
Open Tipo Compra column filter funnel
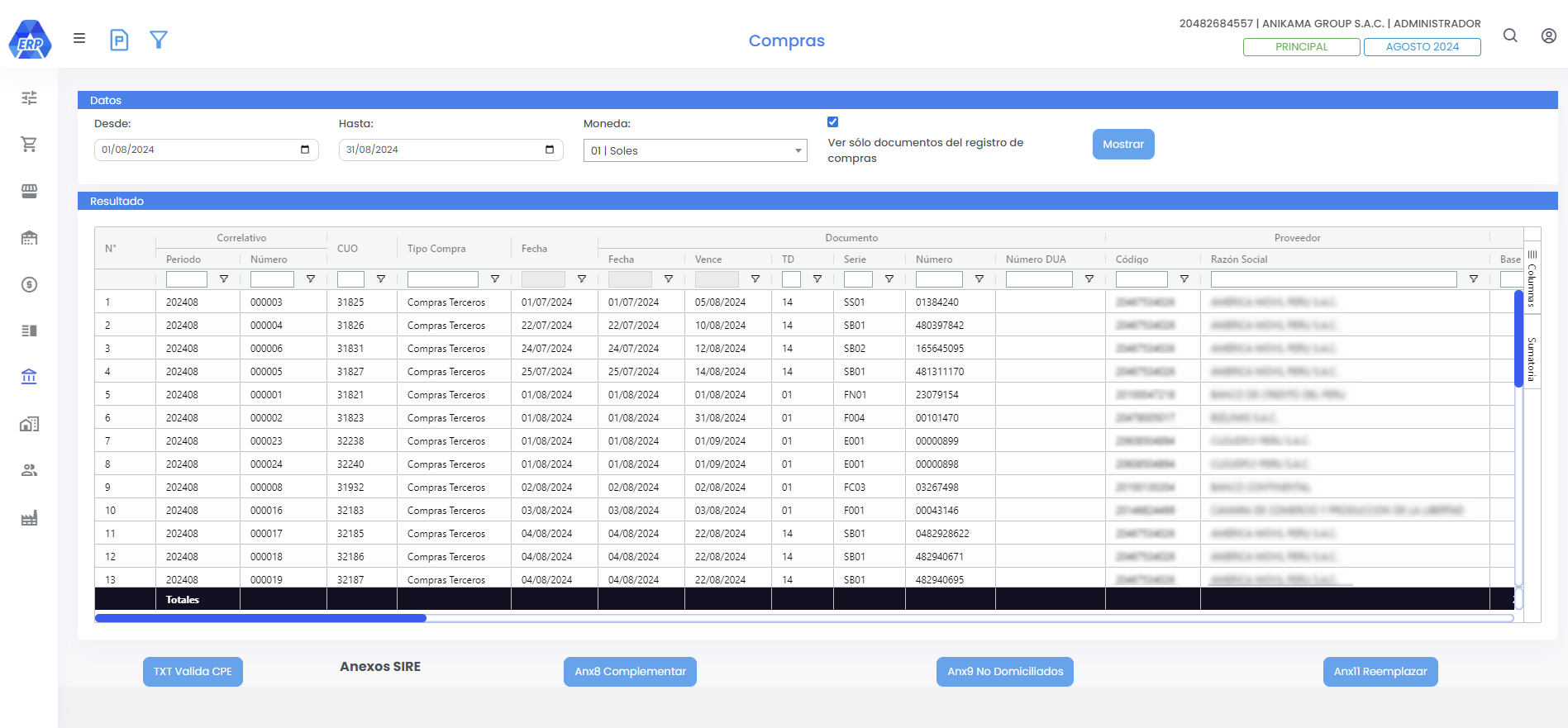click(495, 279)
